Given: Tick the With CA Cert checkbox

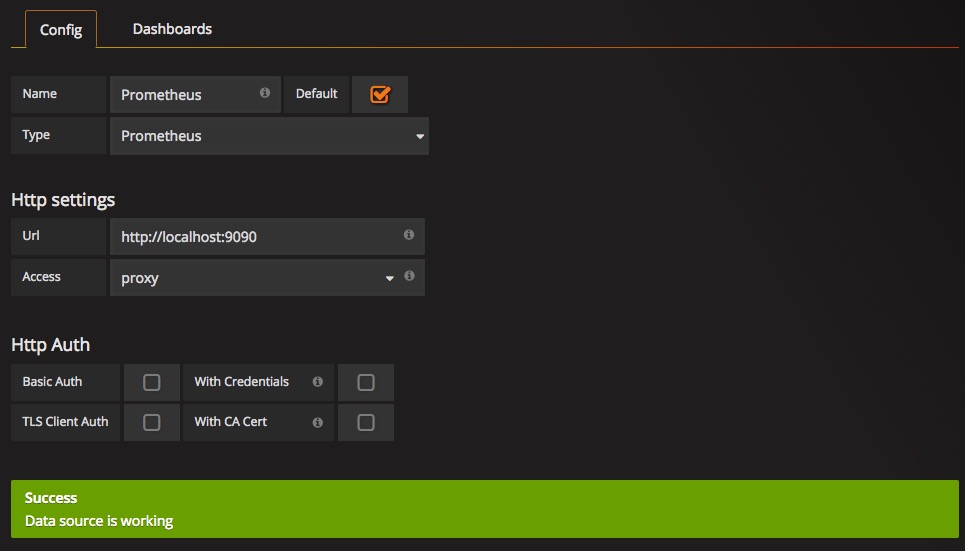Looking at the screenshot, I should coord(366,422).
